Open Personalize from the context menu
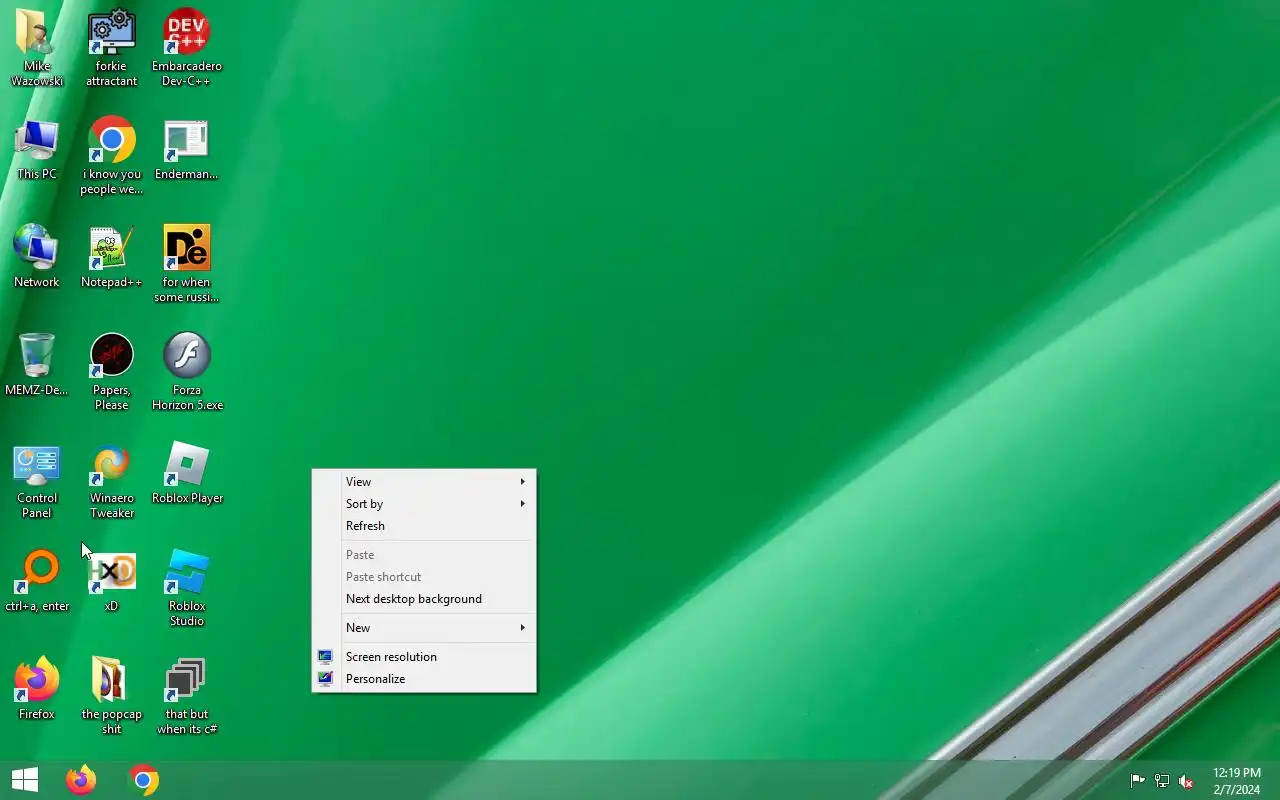Viewport: 1280px width, 800px height. click(424, 679)
